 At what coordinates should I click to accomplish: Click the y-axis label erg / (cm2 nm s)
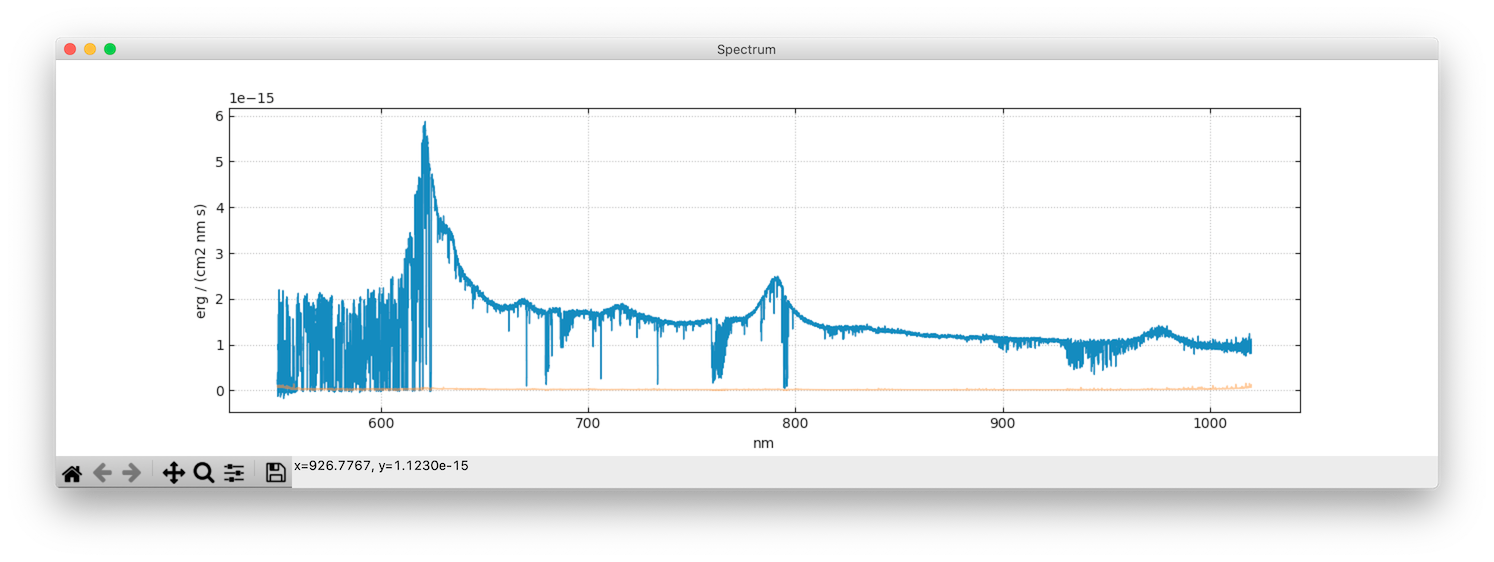(x=201, y=261)
